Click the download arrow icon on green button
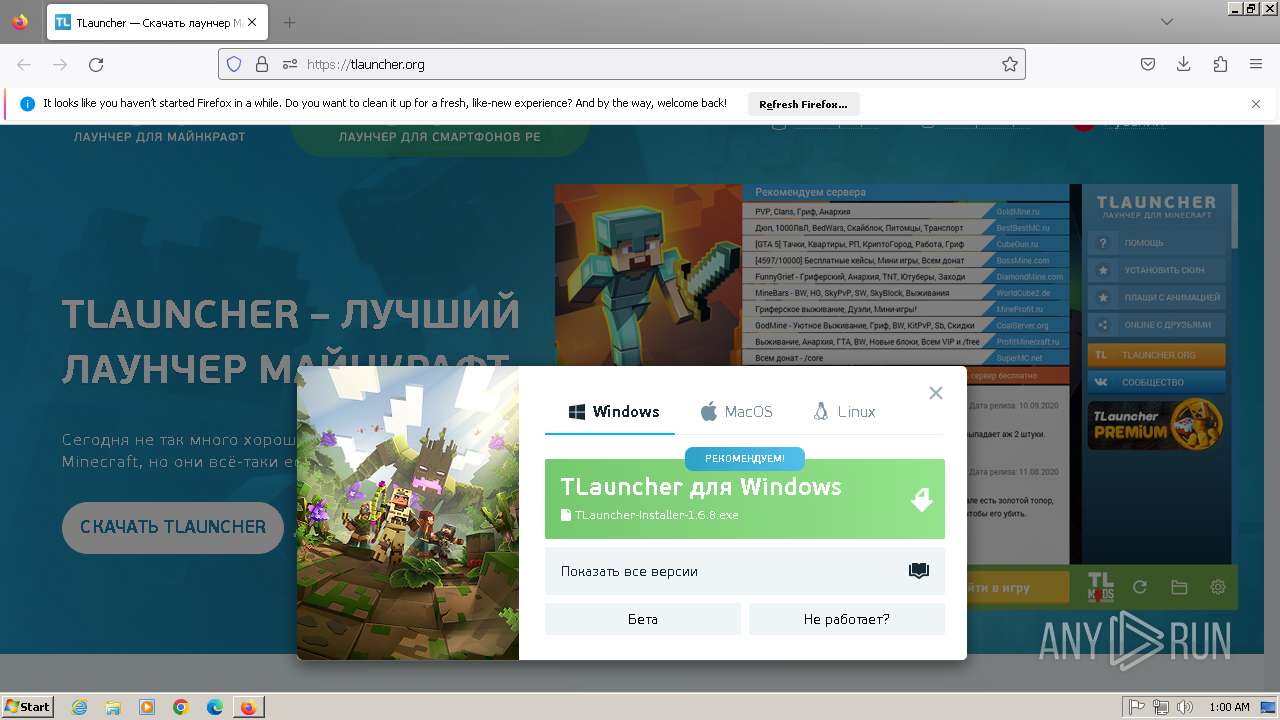 click(922, 499)
